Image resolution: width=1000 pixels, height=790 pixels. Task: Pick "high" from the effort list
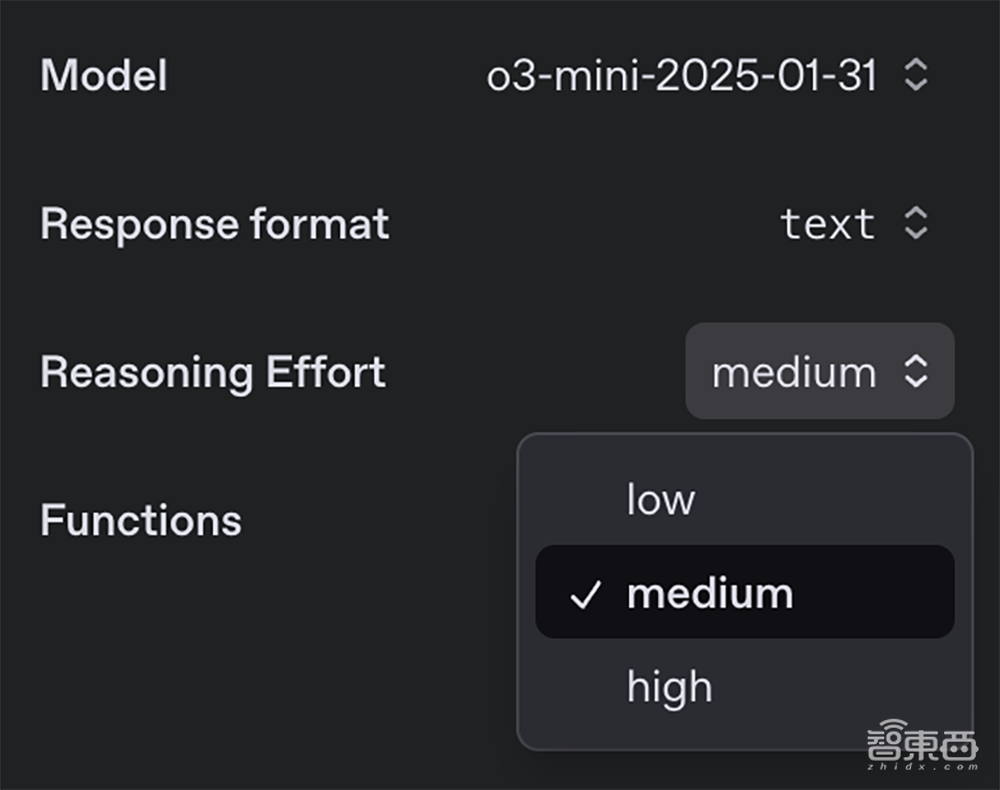point(669,687)
